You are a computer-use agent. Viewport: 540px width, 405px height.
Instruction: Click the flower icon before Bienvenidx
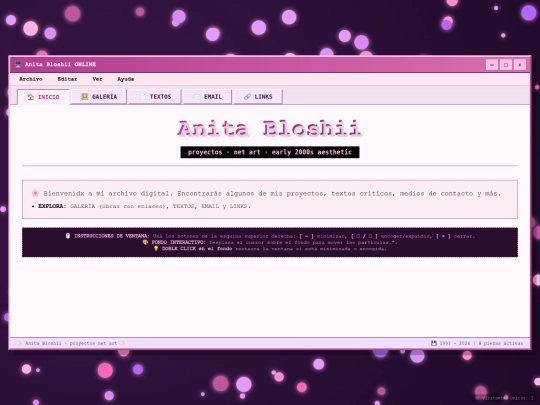pos(35,193)
